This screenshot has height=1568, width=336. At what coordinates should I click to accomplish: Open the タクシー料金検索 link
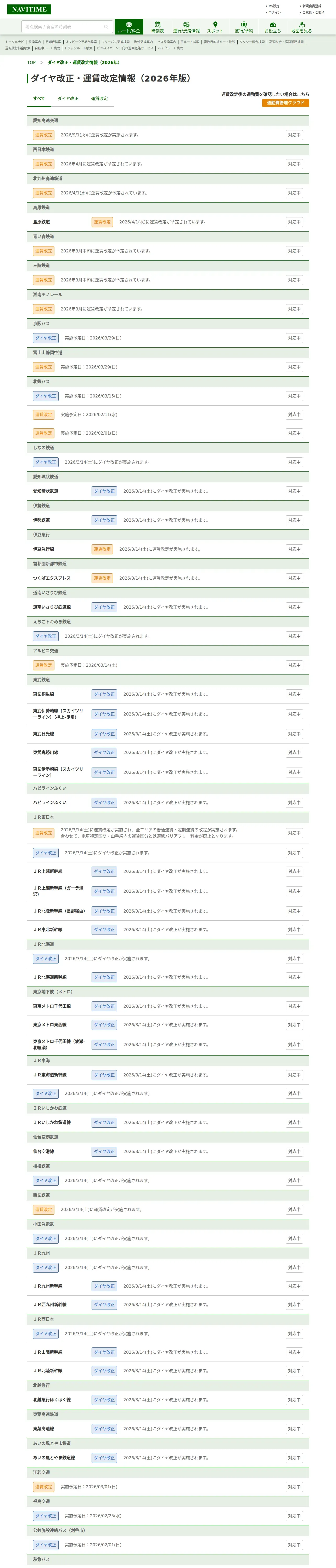click(252, 42)
